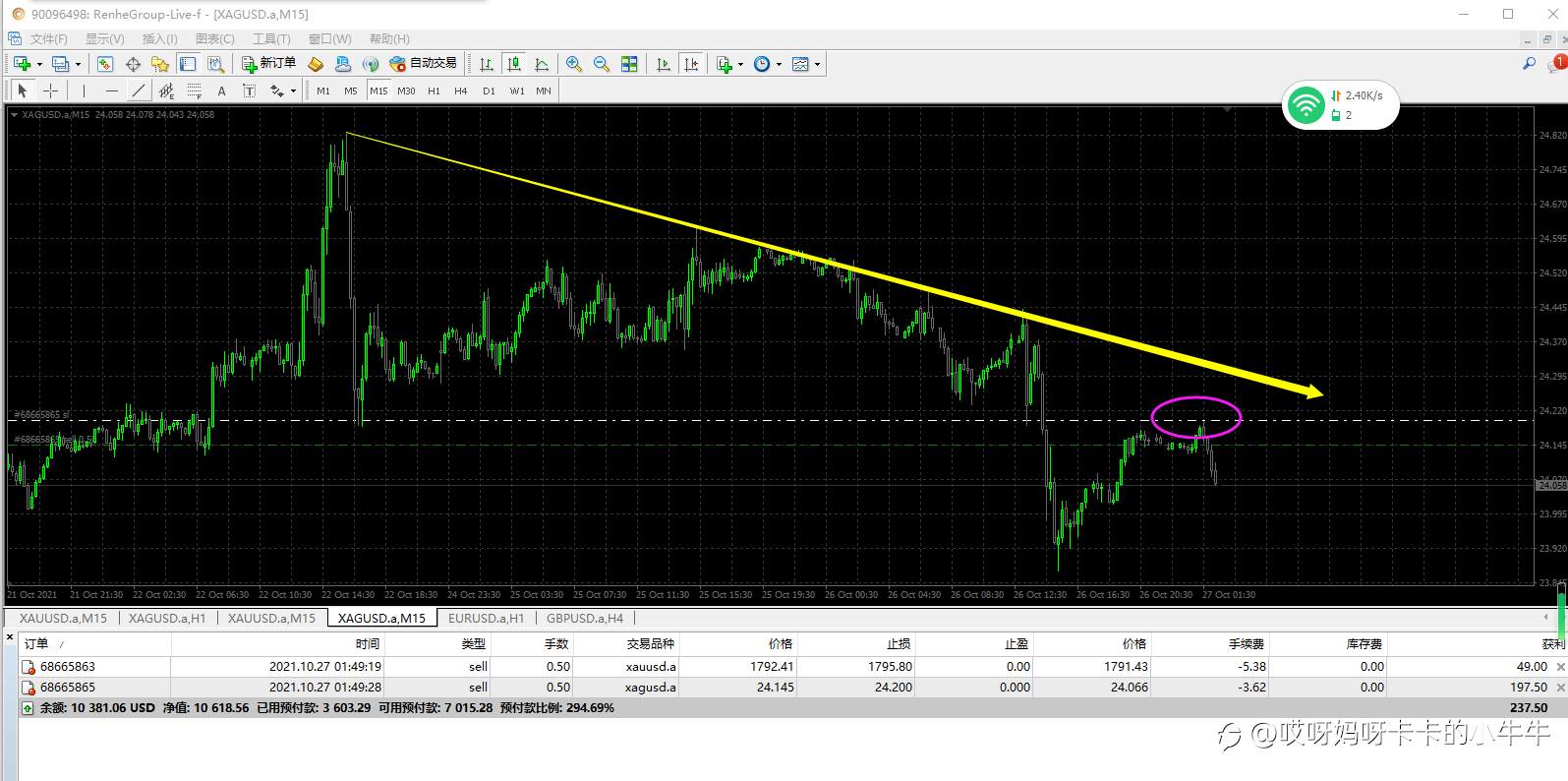Expand the arrows objects dropdown
The height and width of the screenshot is (781, 1568).
point(293,90)
